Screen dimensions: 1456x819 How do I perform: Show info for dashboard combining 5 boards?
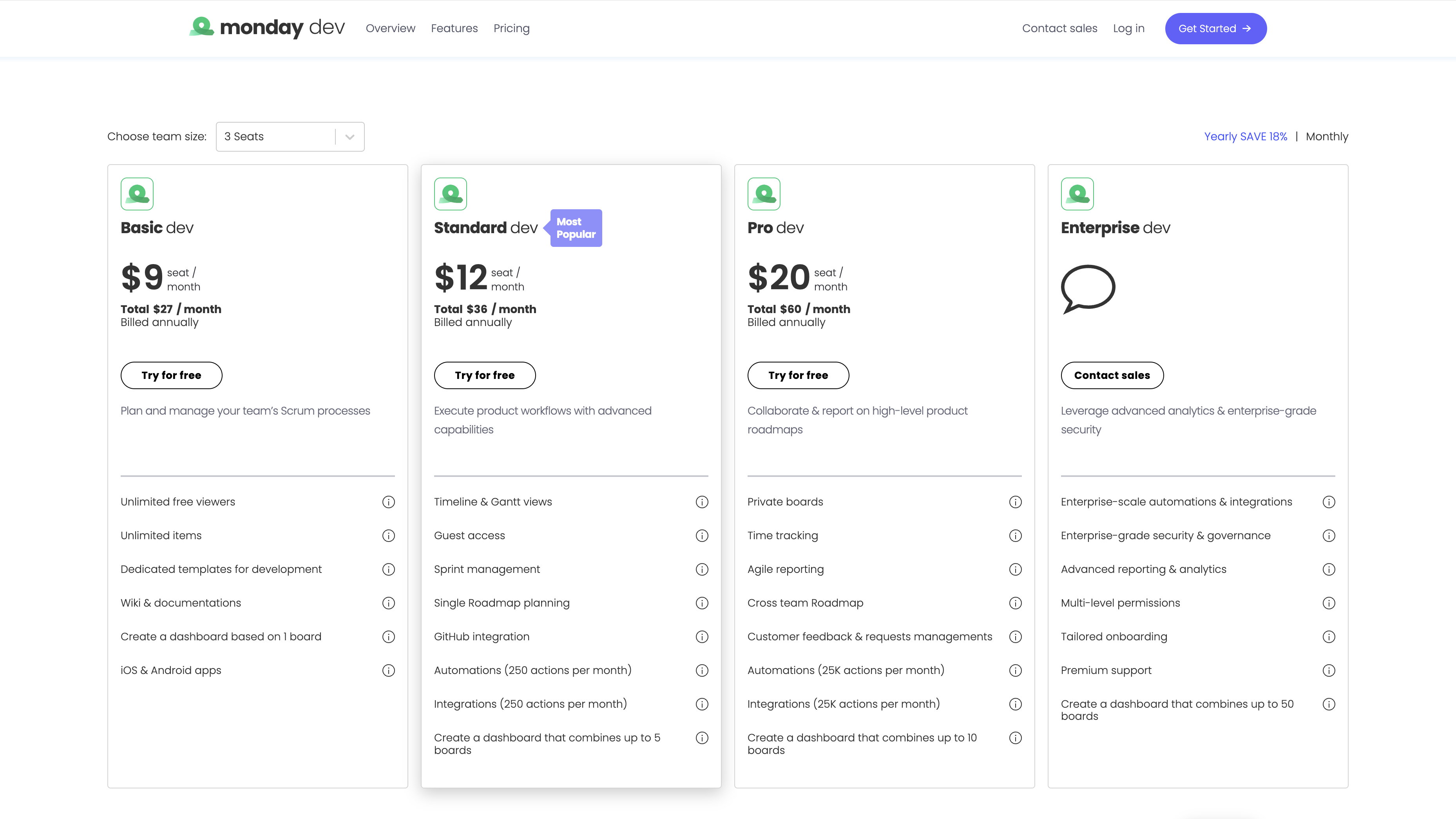pos(702,737)
